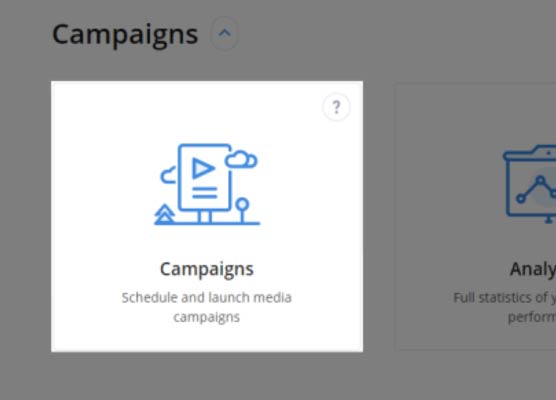Open the Analytics card title
The height and width of the screenshot is (400, 556).
533,269
